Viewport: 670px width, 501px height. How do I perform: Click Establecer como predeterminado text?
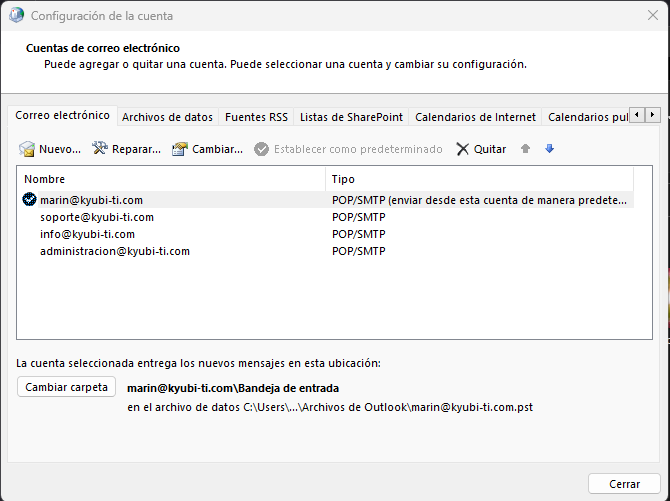(358, 149)
